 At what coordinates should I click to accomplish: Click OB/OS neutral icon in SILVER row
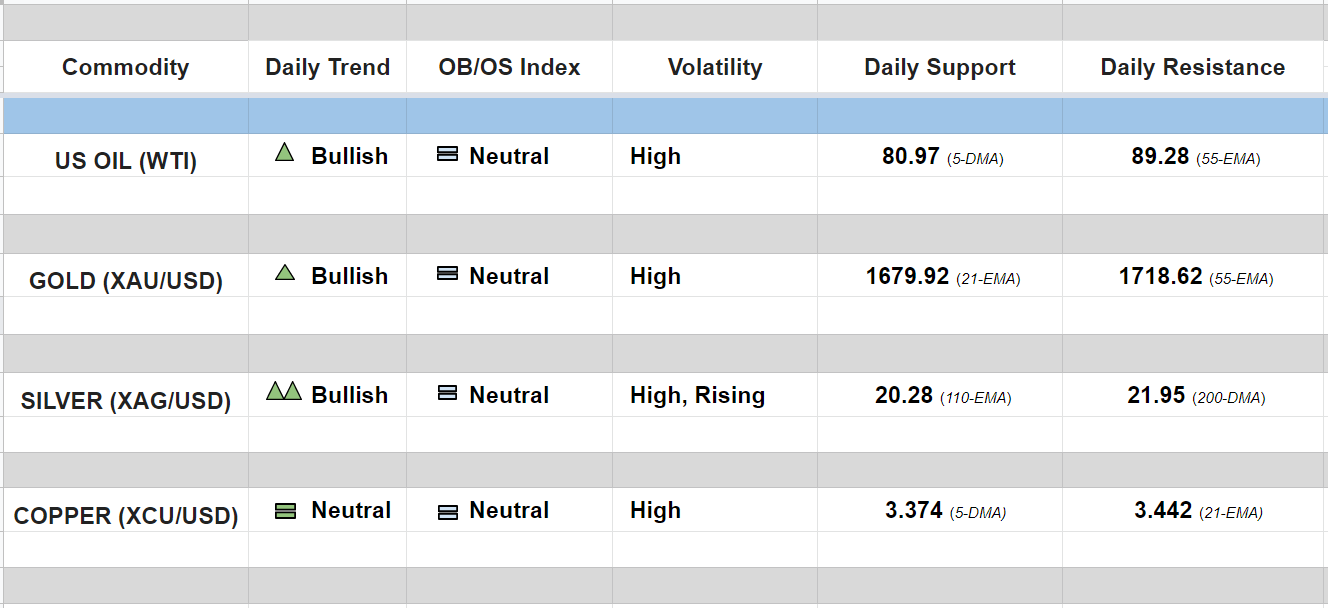point(448,394)
